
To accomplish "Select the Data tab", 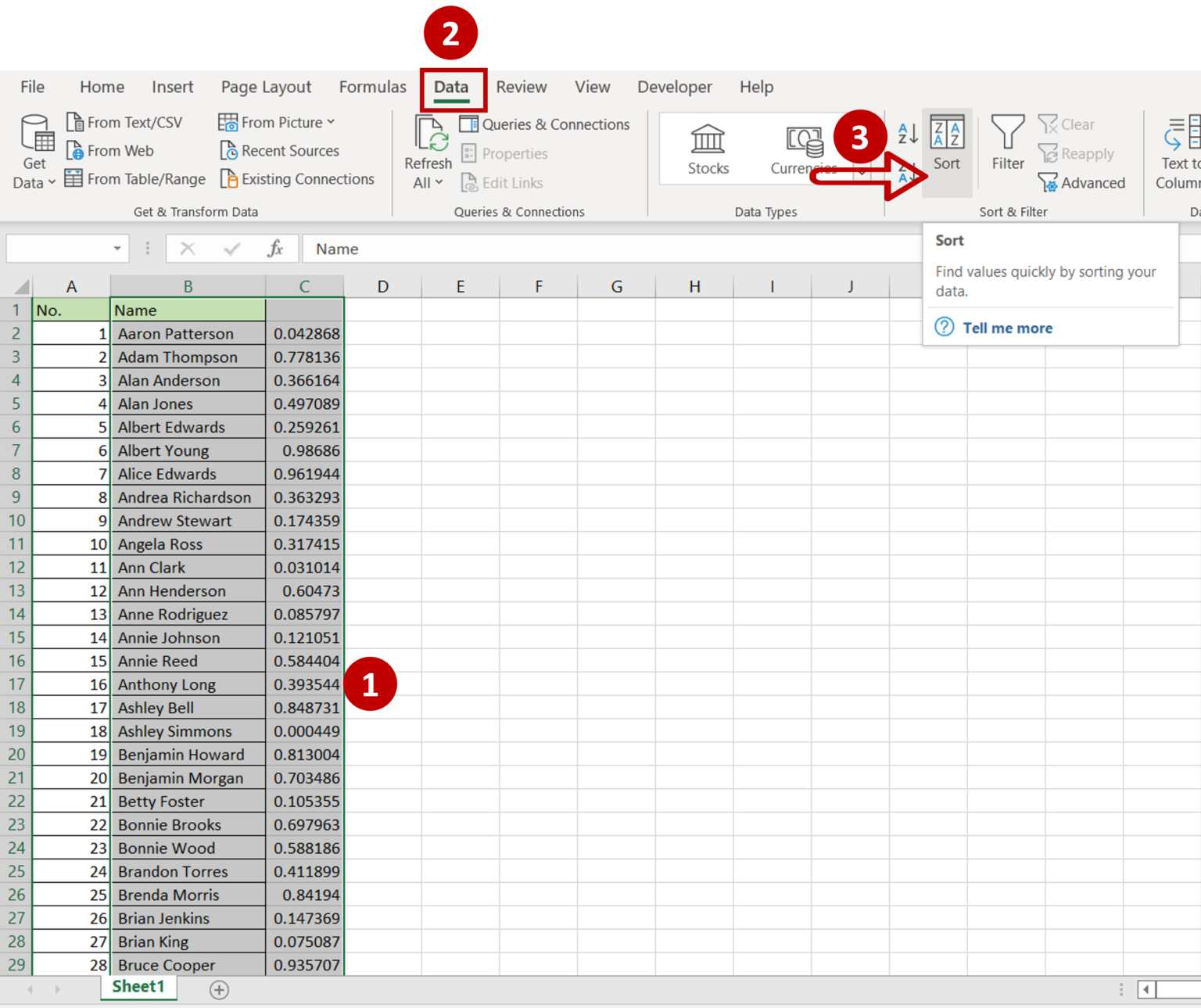I will 452,88.
